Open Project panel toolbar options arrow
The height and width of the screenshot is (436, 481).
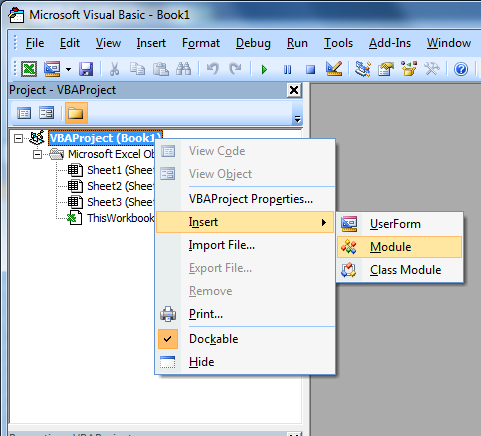click(x=297, y=119)
